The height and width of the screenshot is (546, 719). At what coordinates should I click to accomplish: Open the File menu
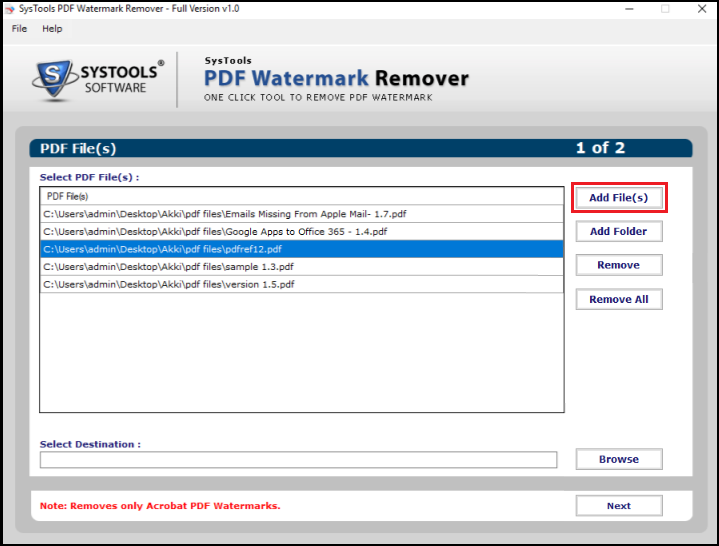[19, 28]
